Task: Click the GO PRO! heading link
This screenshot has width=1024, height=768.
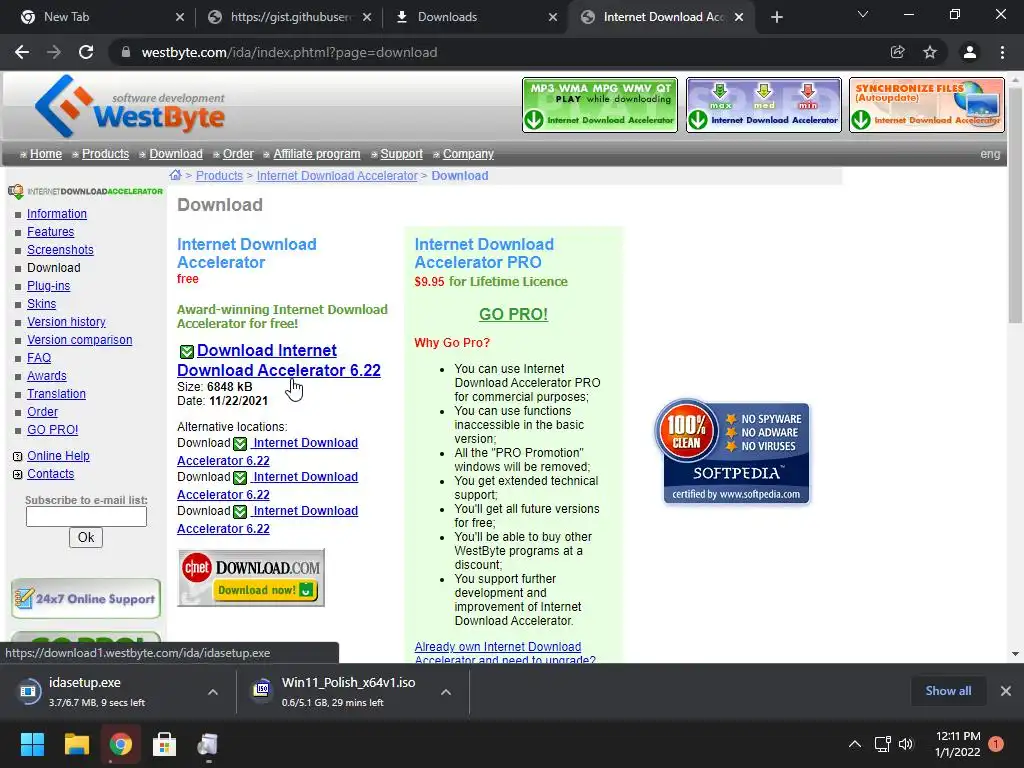Action: coord(513,314)
